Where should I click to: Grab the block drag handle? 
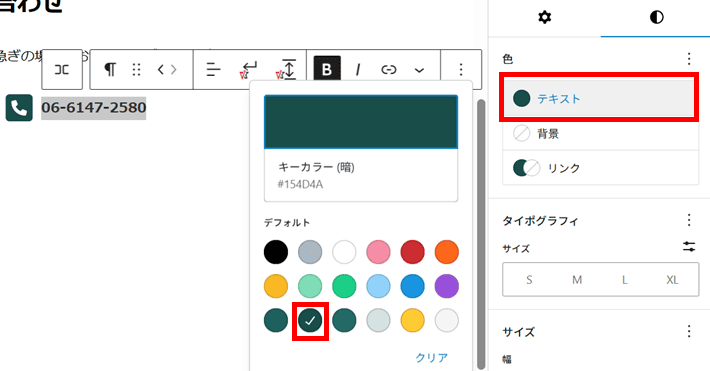(136, 69)
